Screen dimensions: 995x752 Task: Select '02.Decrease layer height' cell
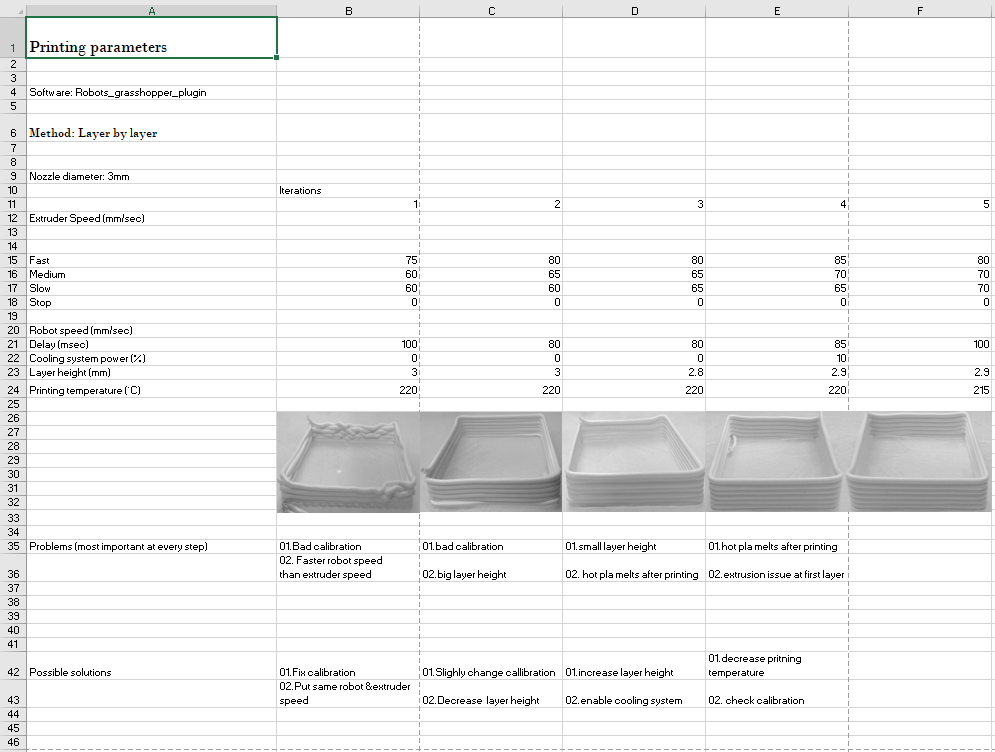491,694
